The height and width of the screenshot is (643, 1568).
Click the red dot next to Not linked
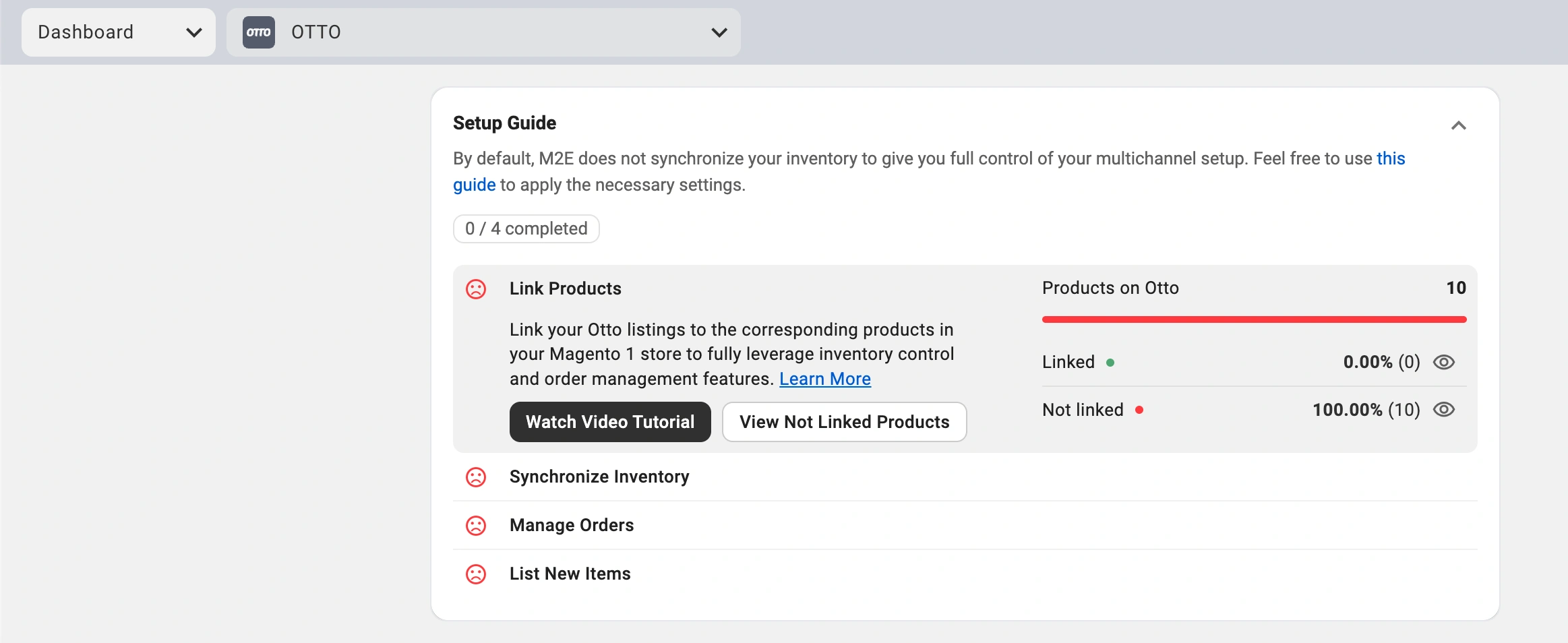click(x=1139, y=410)
